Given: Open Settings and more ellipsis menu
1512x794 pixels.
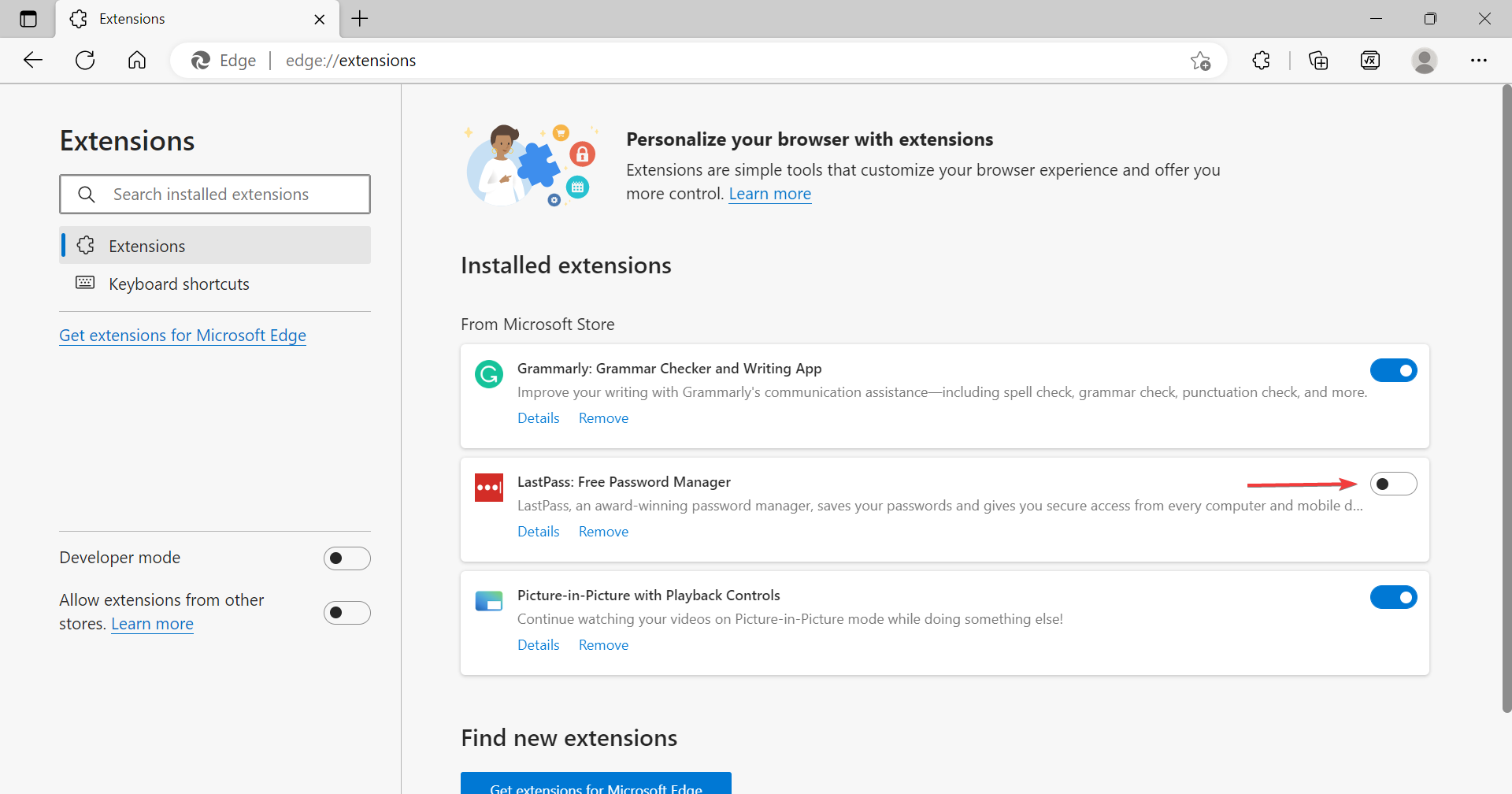Looking at the screenshot, I should coord(1479,60).
